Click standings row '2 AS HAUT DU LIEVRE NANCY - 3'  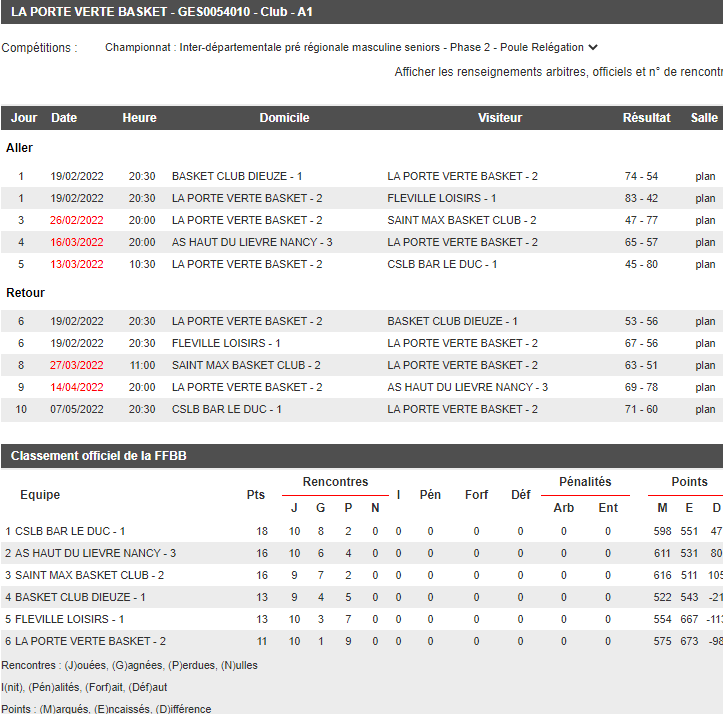click(362, 553)
